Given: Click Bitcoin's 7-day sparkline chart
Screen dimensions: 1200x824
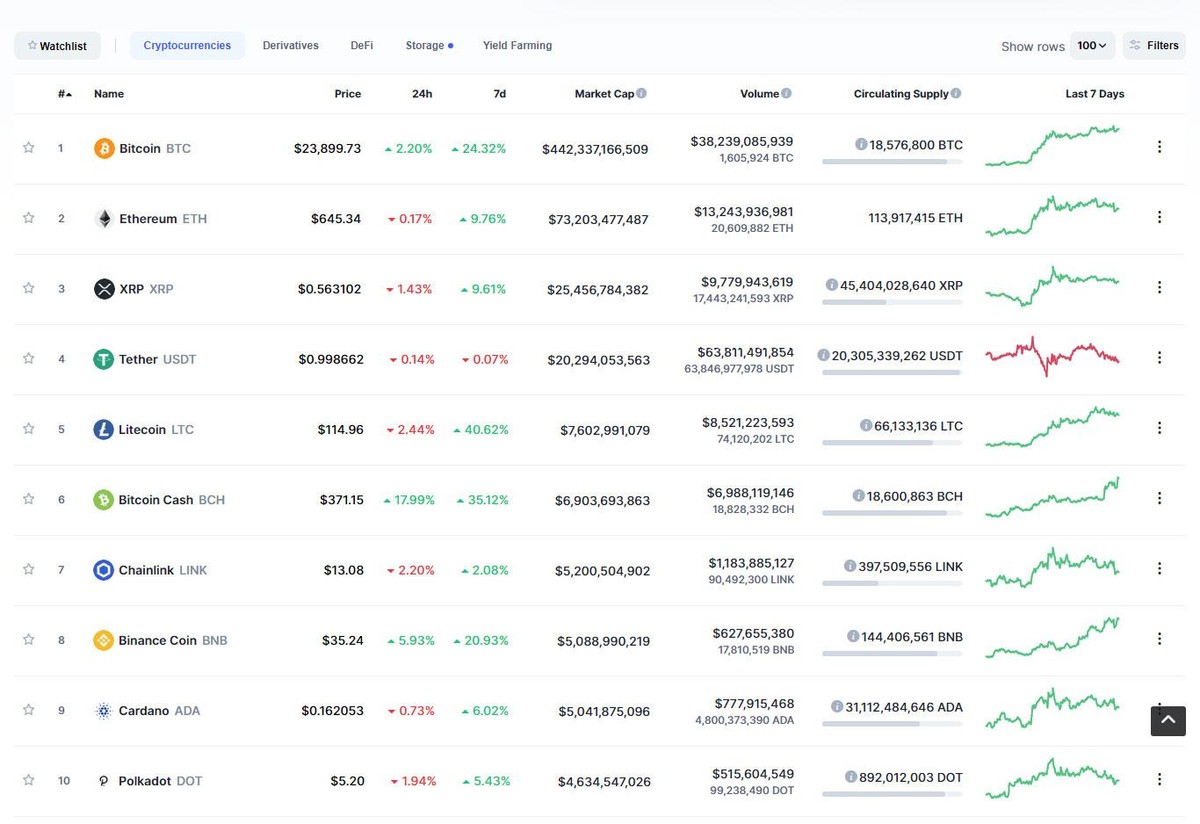Looking at the screenshot, I should 1052,146.
